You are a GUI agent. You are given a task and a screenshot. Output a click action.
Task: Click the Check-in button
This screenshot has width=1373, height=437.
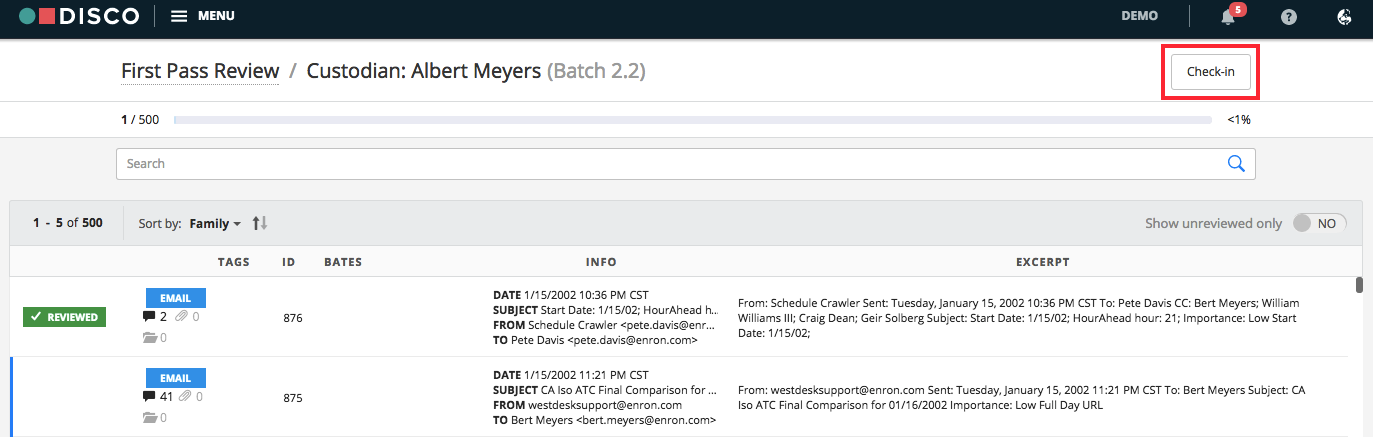(x=1210, y=71)
